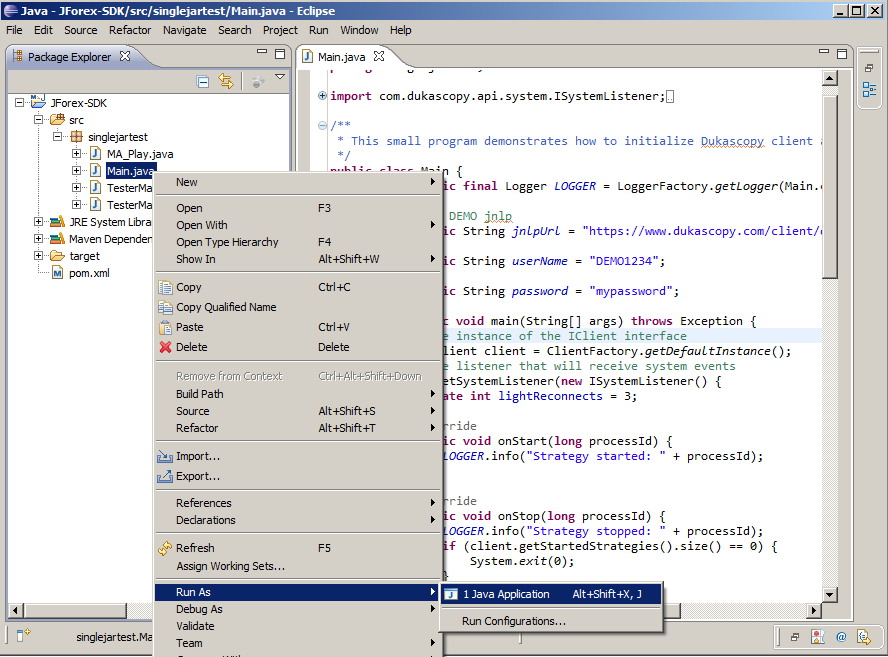Click the "DEMO1234" userName value in editor

624,261
